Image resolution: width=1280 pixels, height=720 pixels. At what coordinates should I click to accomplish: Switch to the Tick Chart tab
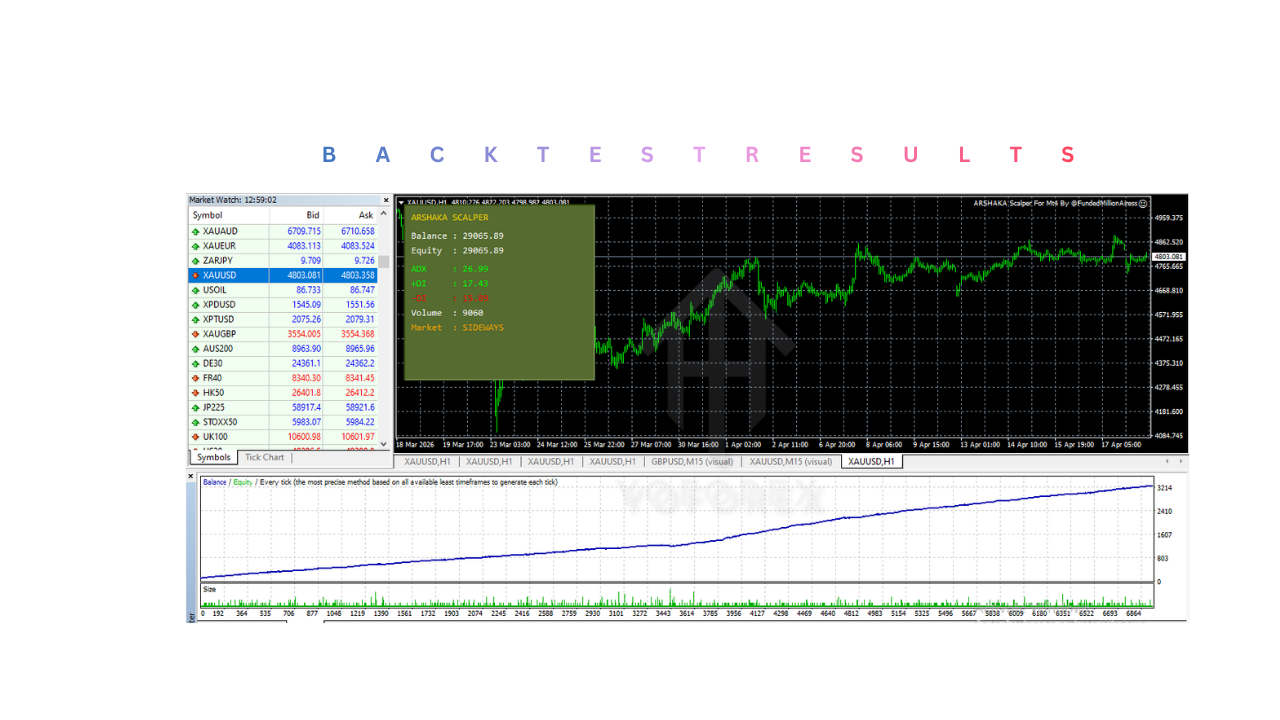263,457
